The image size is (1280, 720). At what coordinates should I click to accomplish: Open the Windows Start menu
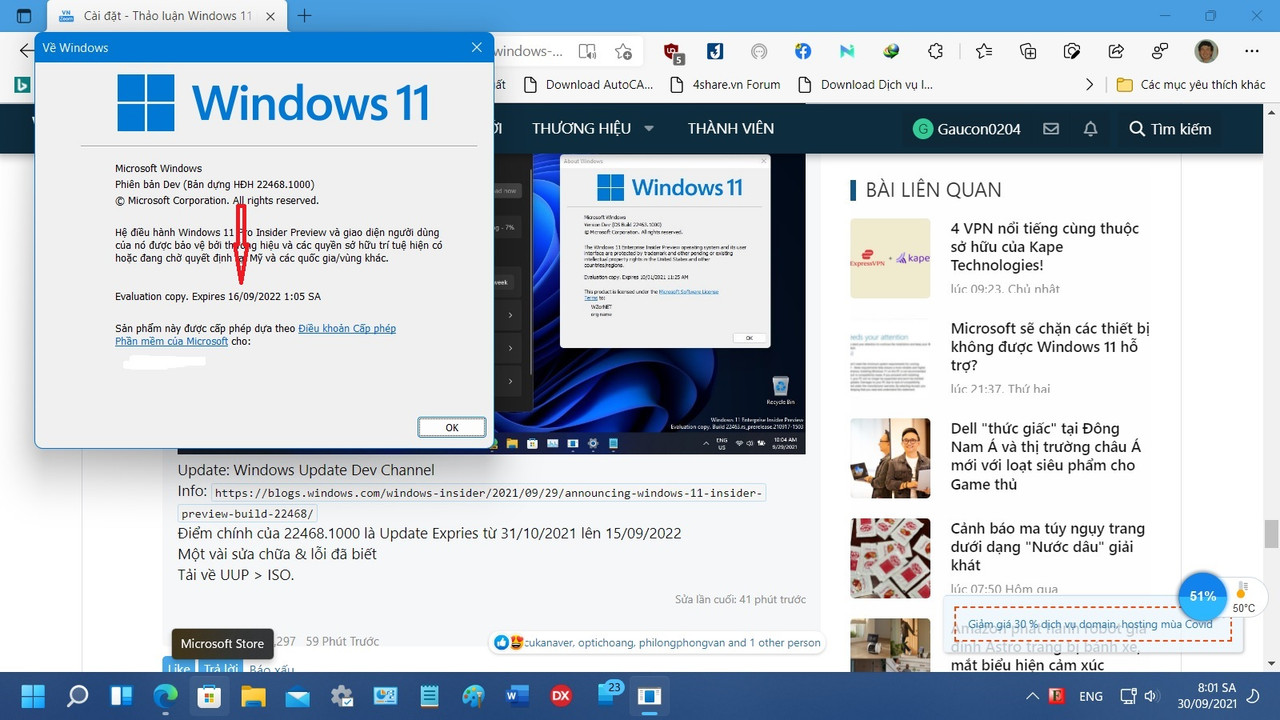click(33, 696)
